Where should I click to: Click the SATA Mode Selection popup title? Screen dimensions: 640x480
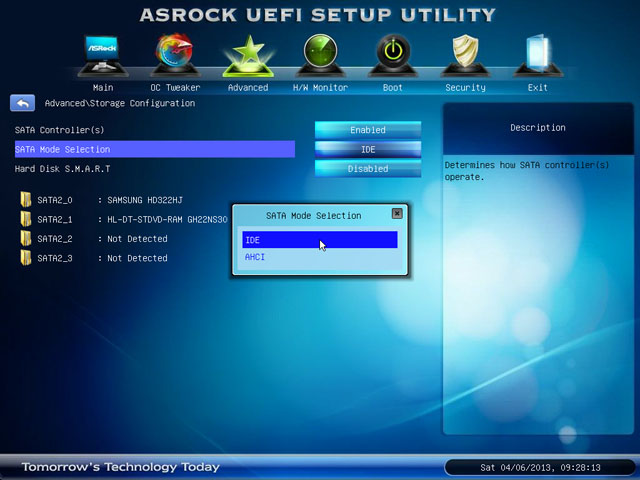coord(313,216)
